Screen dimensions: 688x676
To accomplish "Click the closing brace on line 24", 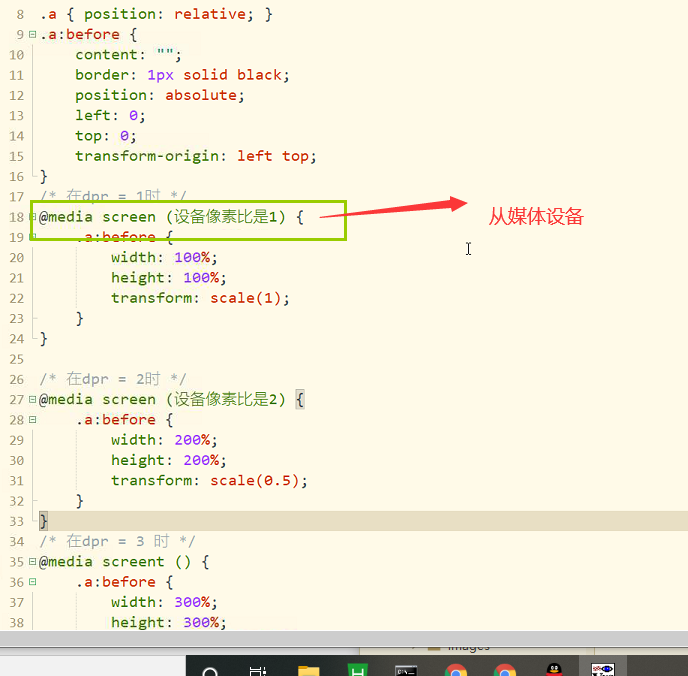I will point(43,339).
